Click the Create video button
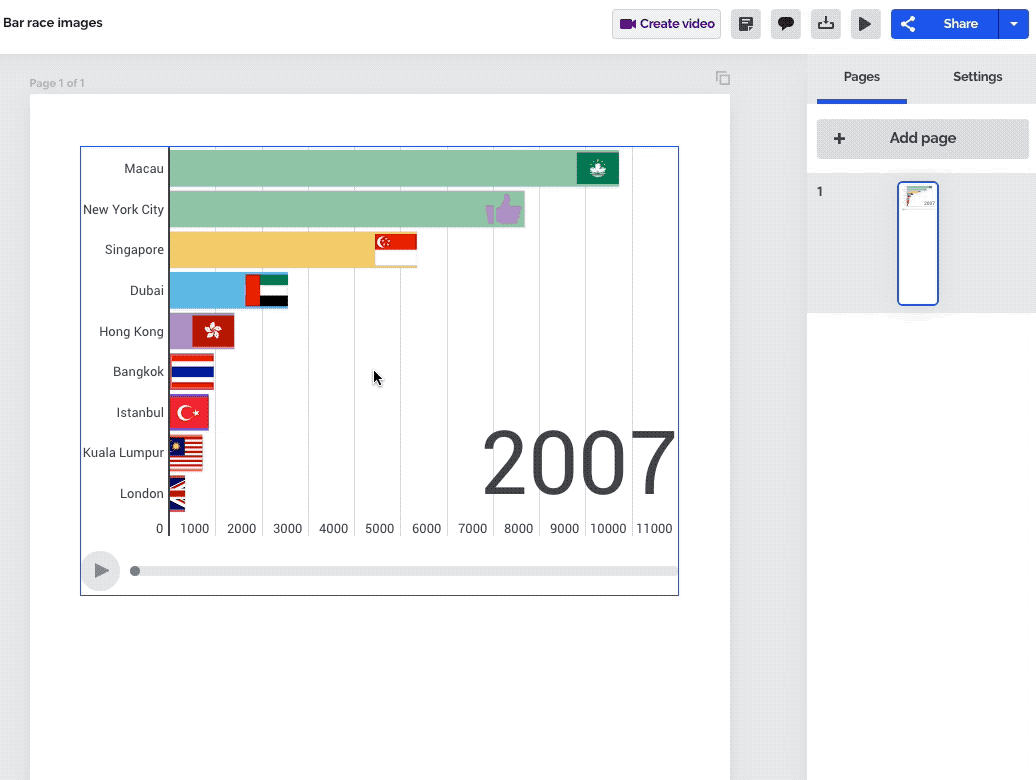 pos(667,24)
